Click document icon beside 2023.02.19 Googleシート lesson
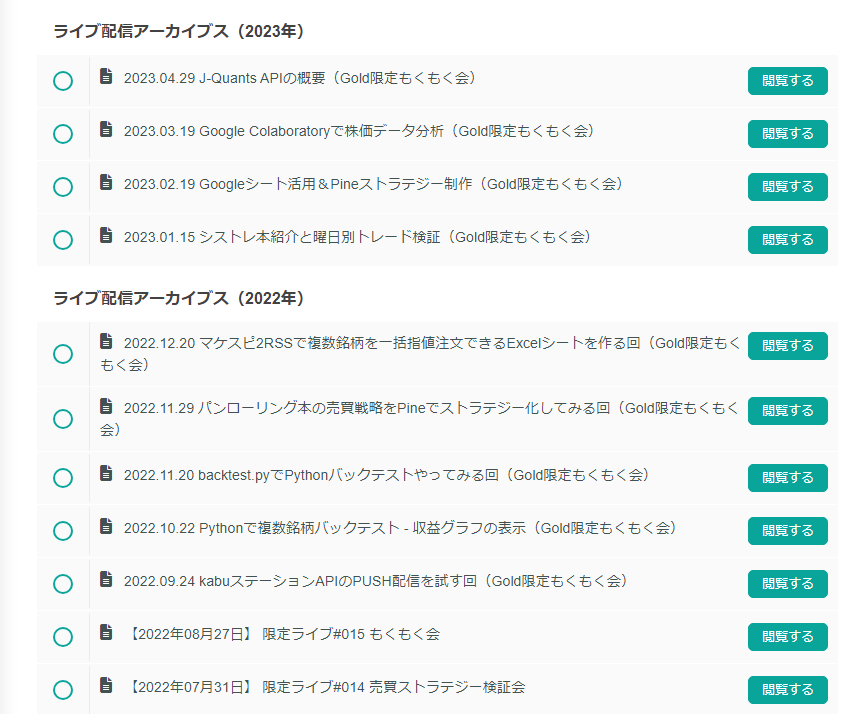 [106, 182]
